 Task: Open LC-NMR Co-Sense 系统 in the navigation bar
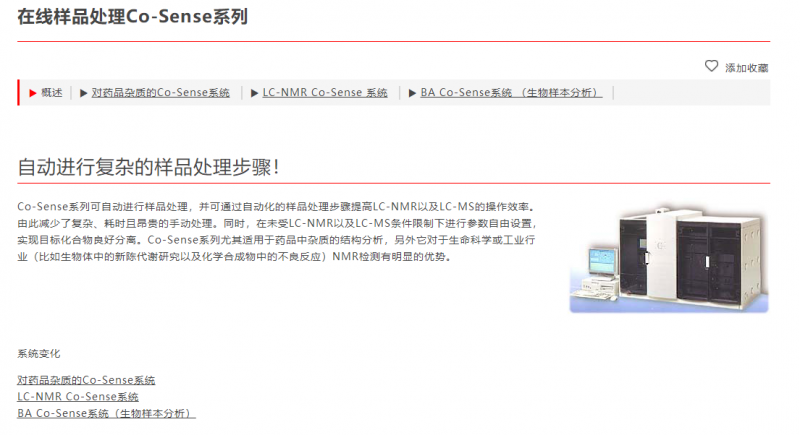(x=324, y=92)
